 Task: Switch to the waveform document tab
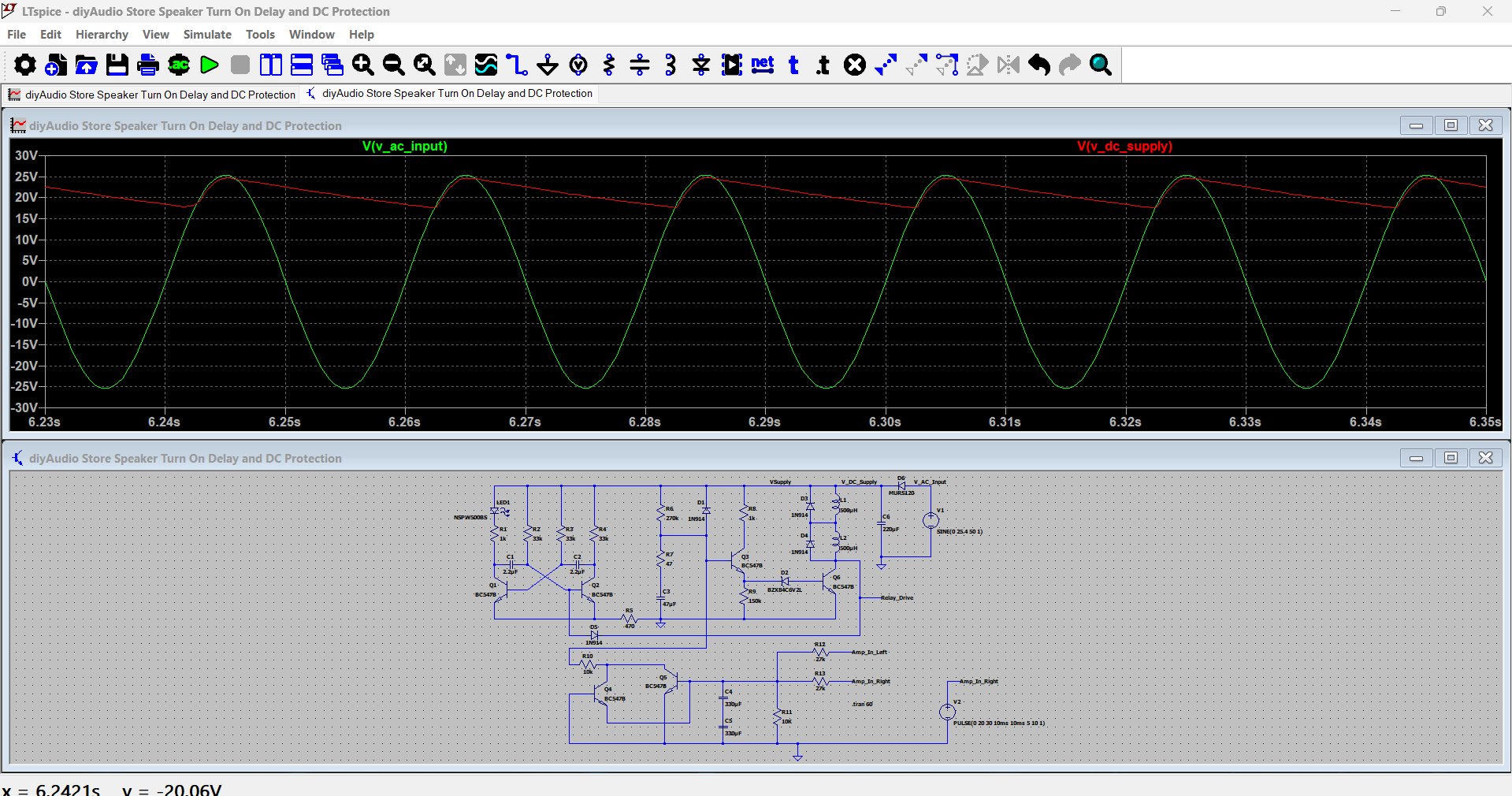(x=151, y=95)
